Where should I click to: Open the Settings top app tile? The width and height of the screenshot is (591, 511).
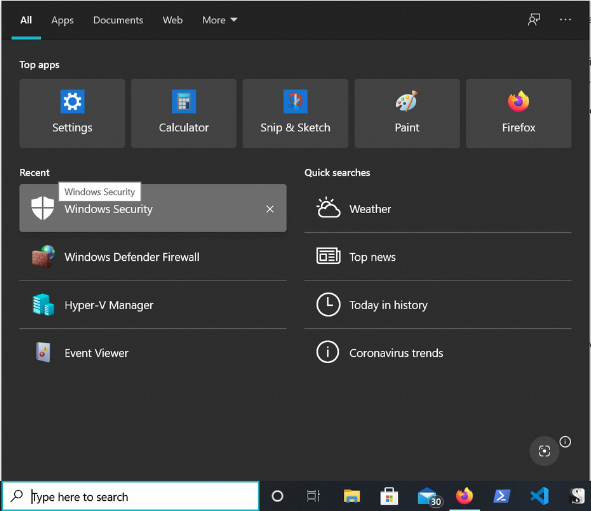[x=72, y=113]
